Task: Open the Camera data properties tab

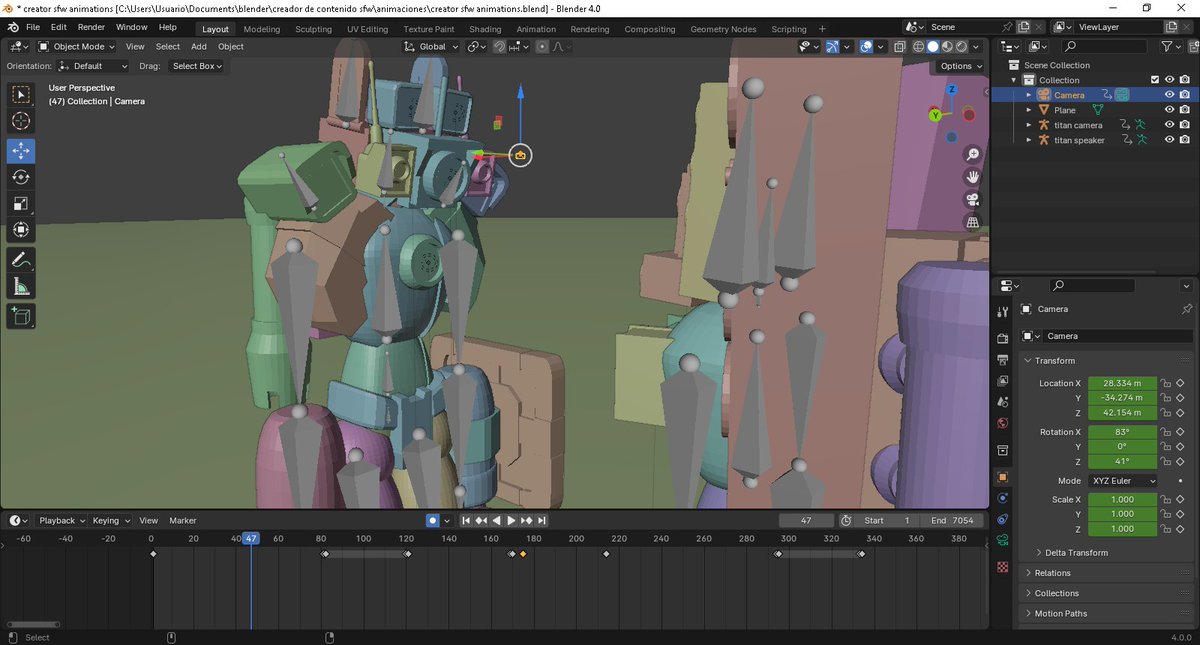Action: point(1003,541)
